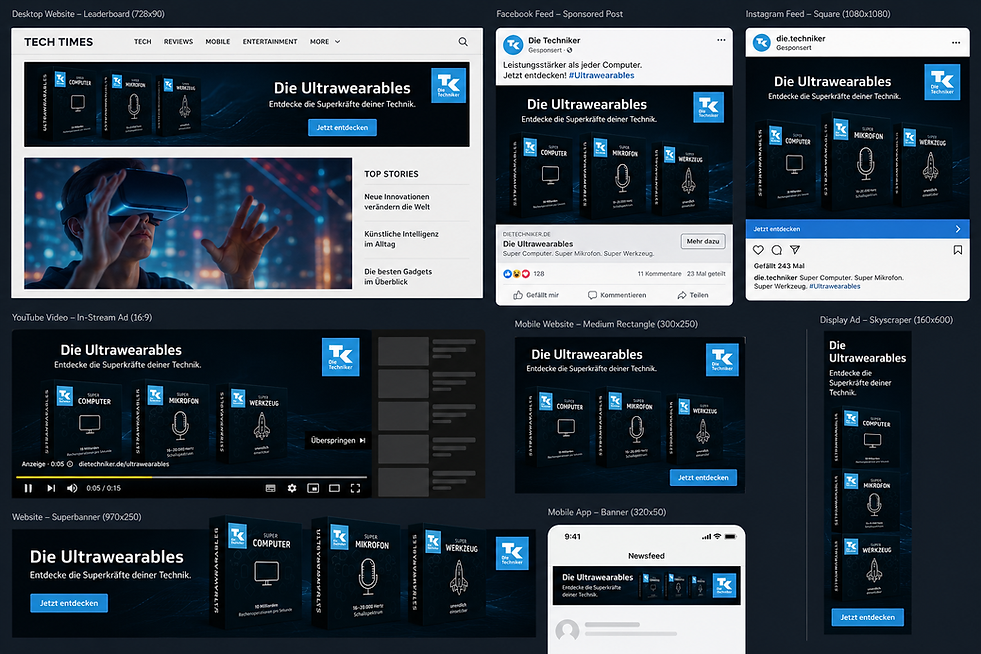The height and width of the screenshot is (654, 981).
Task: Tap the mobile app Die Ultrawearables banner
Action: [646, 586]
